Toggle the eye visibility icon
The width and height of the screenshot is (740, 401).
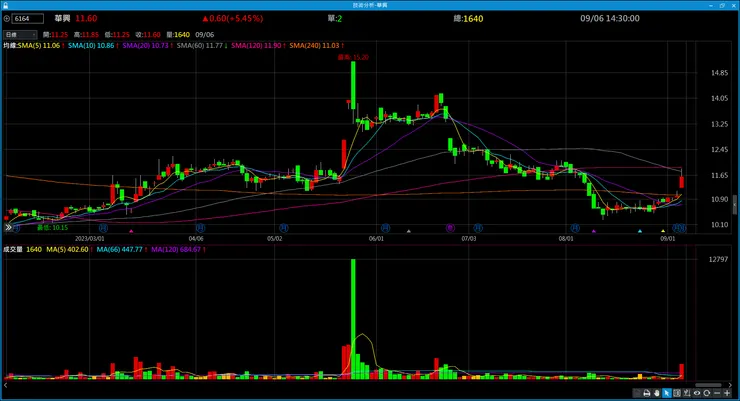(697, 393)
